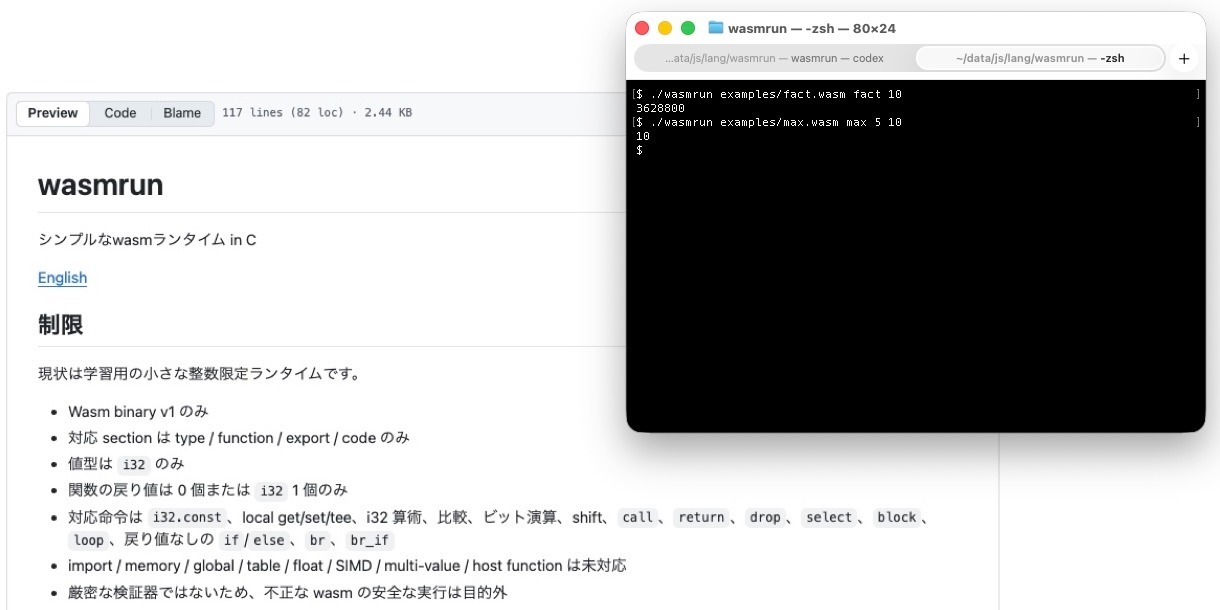1220x610 pixels.
Task: Click the terminal title text wasmrun — -zsh
Action: (812, 28)
